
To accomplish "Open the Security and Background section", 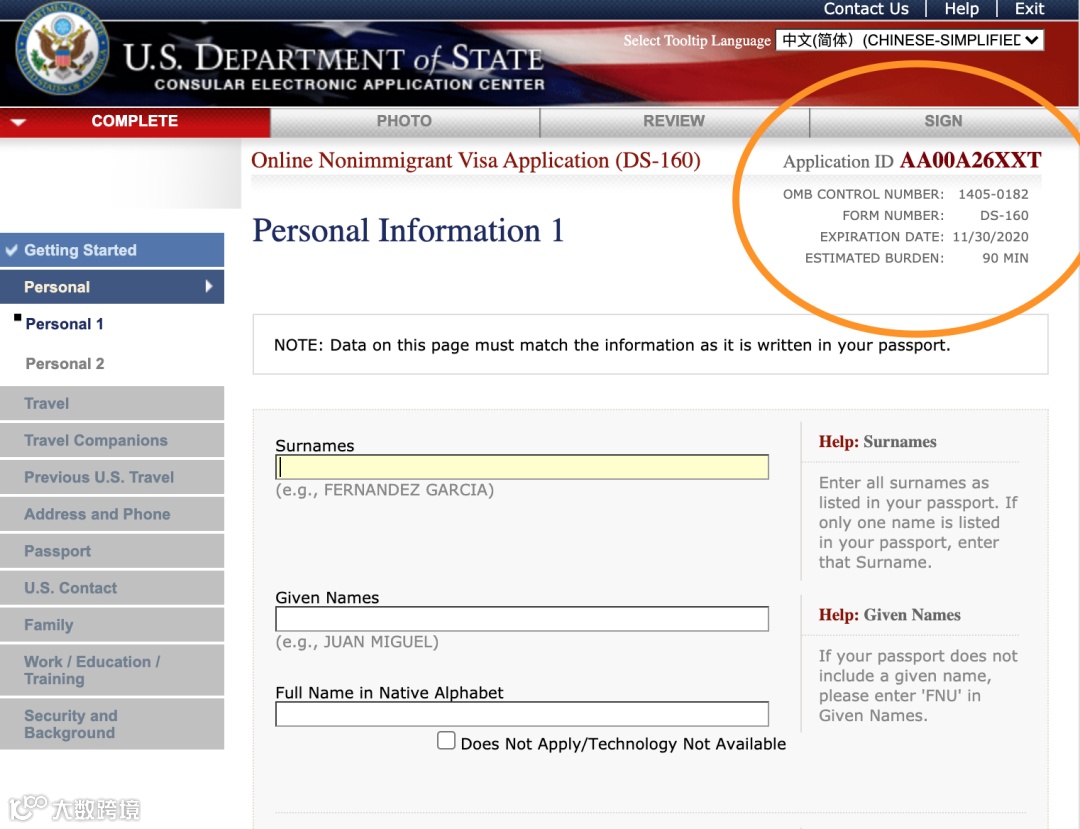I will pos(112,724).
